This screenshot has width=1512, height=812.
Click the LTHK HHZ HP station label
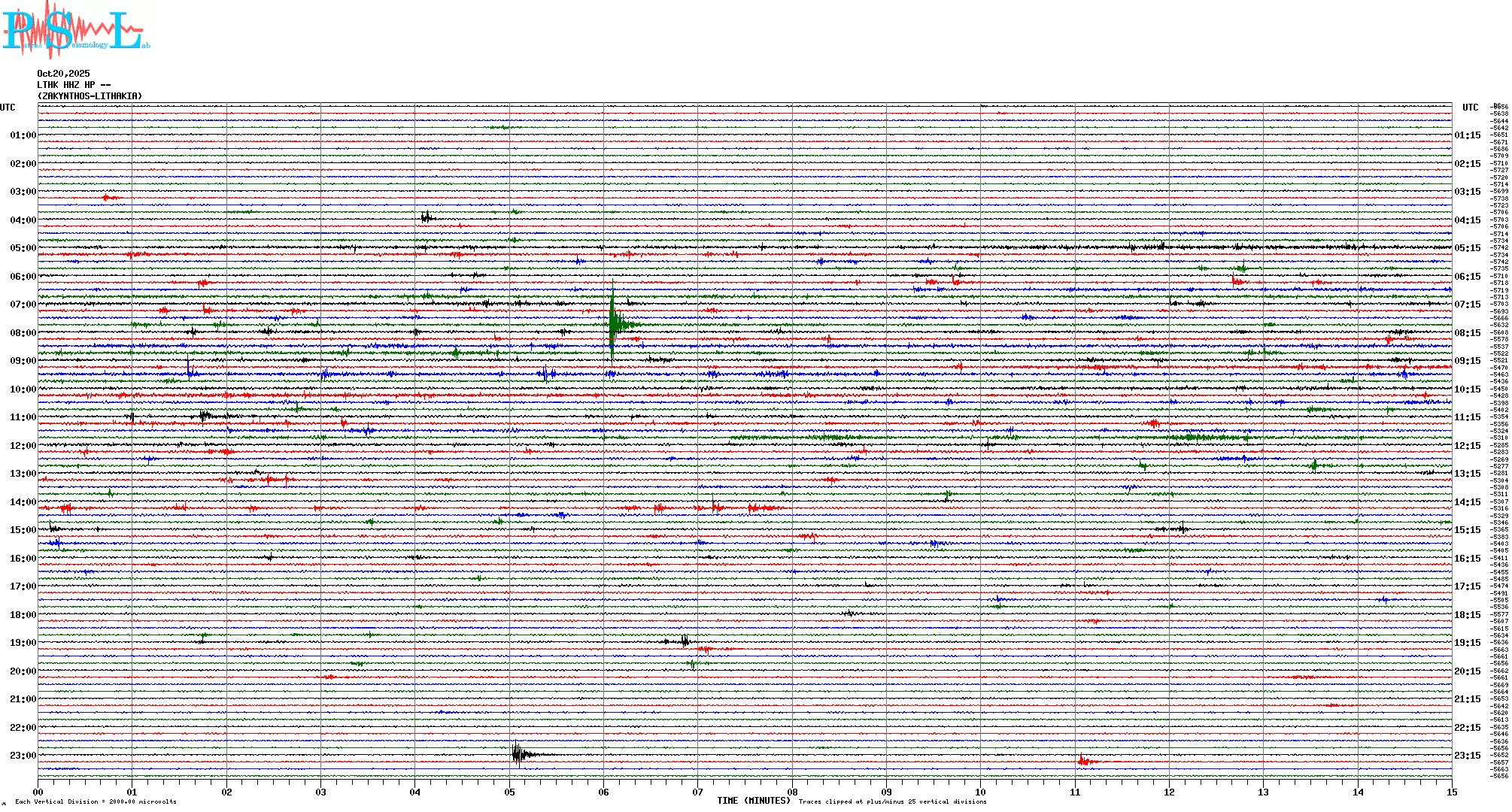[x=74, y=85]
